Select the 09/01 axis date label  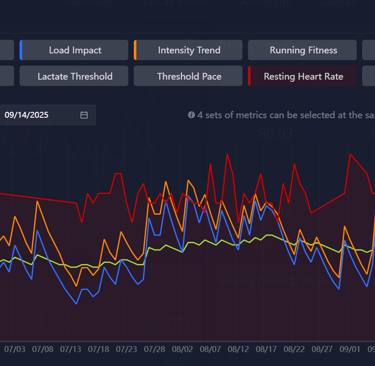click(x=350, y=349)
